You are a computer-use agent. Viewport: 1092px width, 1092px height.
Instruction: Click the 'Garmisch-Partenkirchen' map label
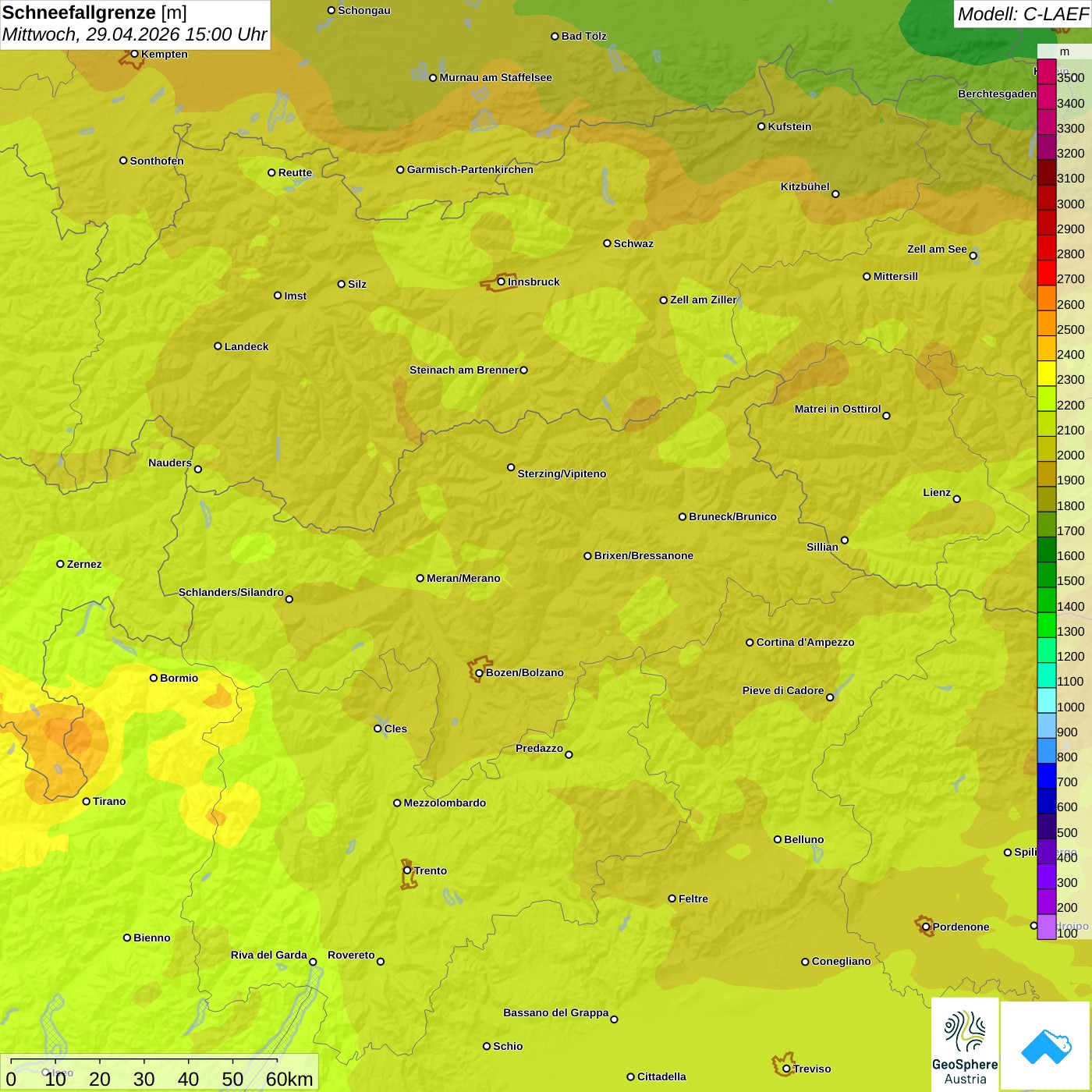point(470,169)
